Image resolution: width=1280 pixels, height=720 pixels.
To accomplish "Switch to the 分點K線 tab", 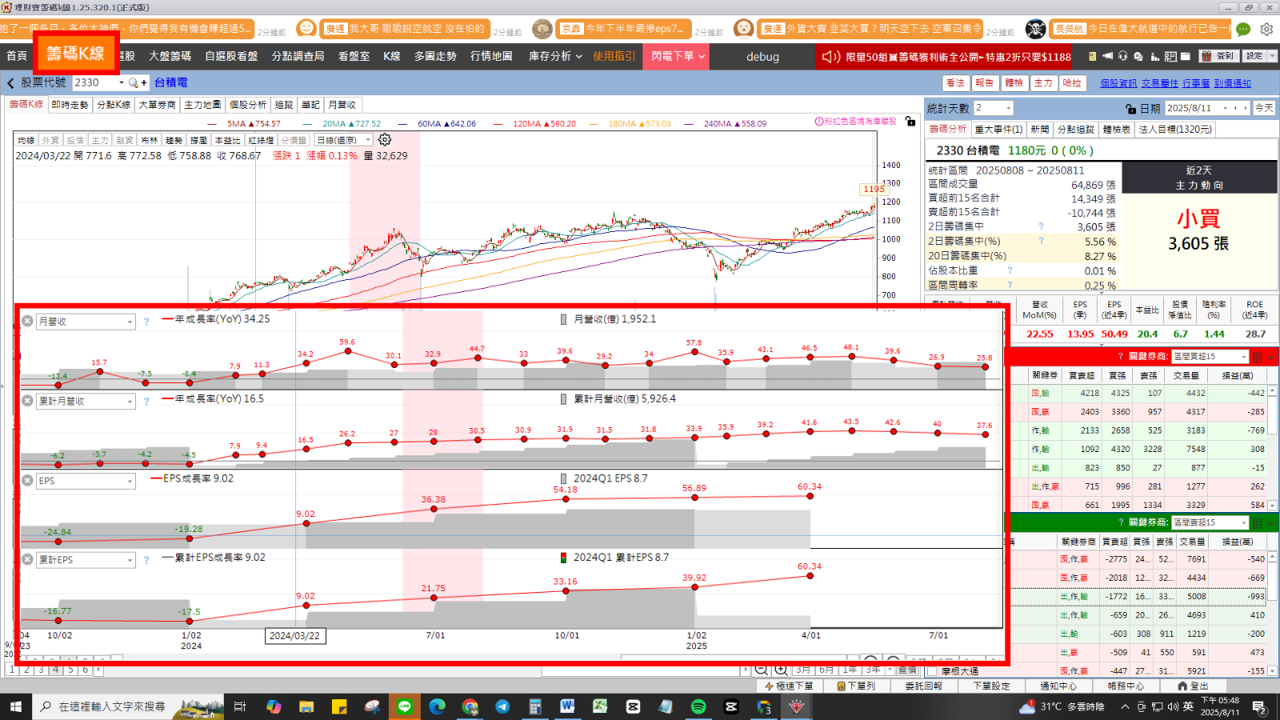I will [x=114, y=105].
